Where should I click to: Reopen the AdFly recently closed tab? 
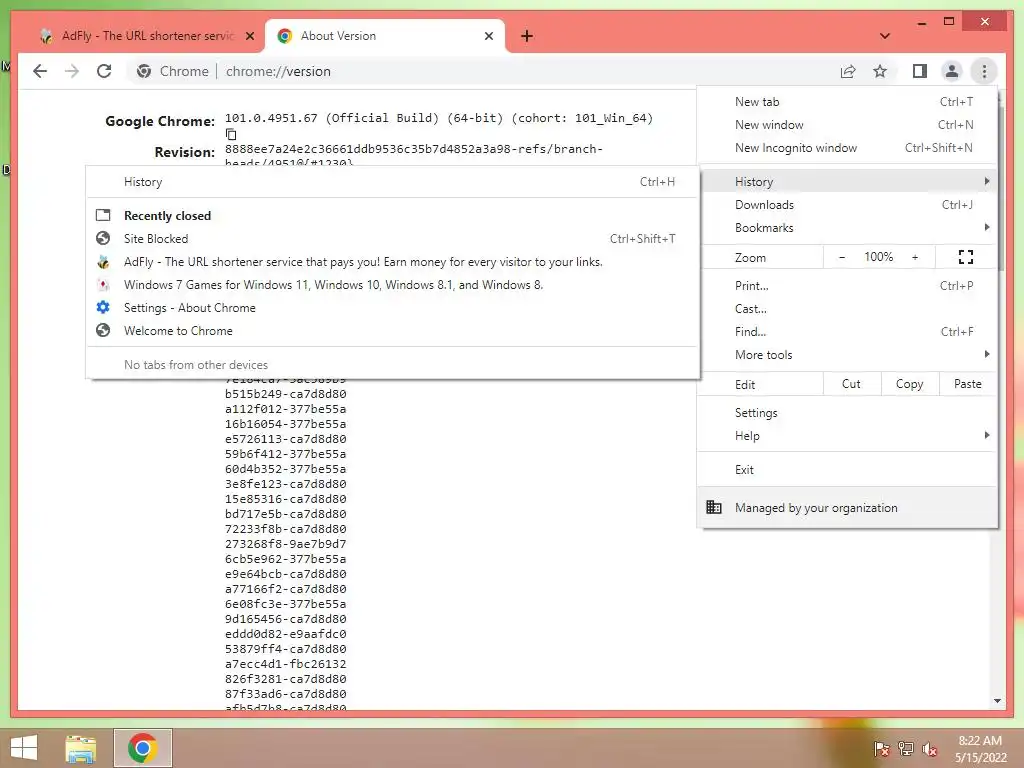(x=392, y=262)
